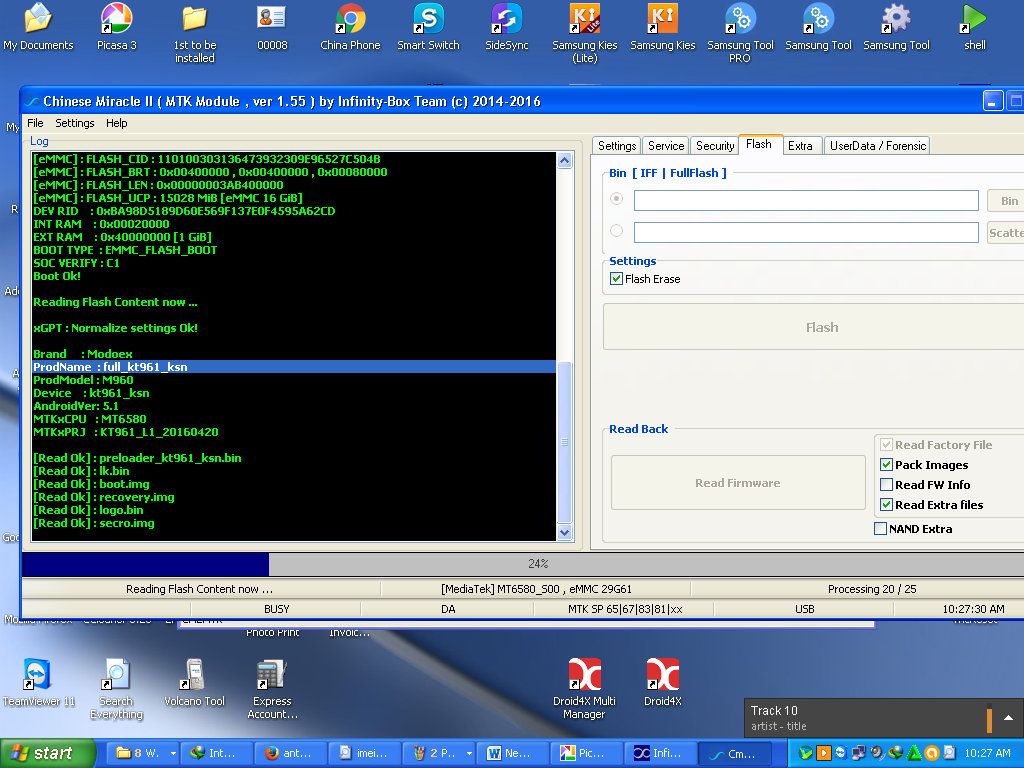The width and height of the screenshot is (1024, 768).
Task: Open the SideSync desktop shortcut
Action: point(507,19)
